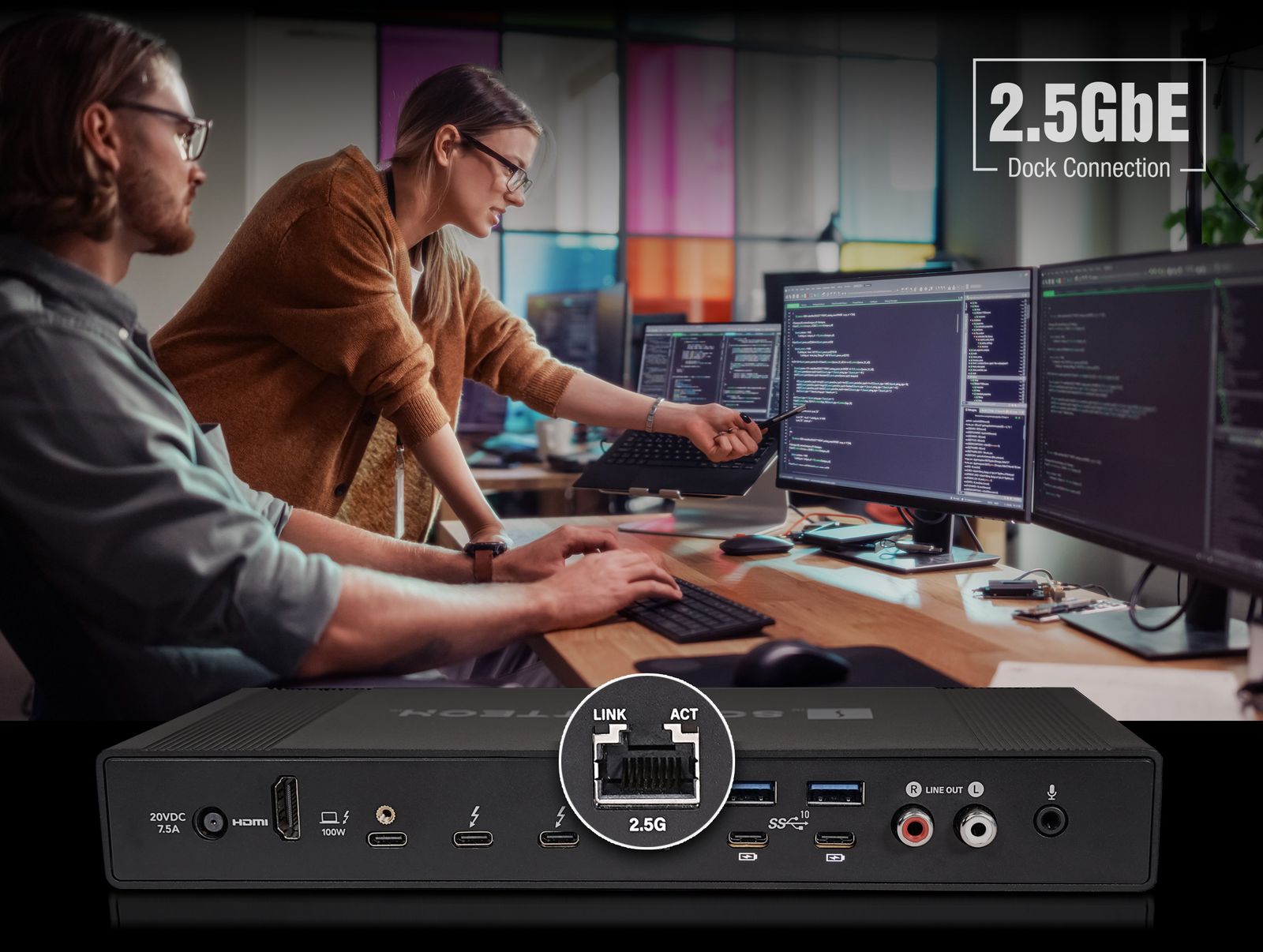Click the ACT indicator label
Viewport: 1263px width, 952px height.
tap(683, 714)
